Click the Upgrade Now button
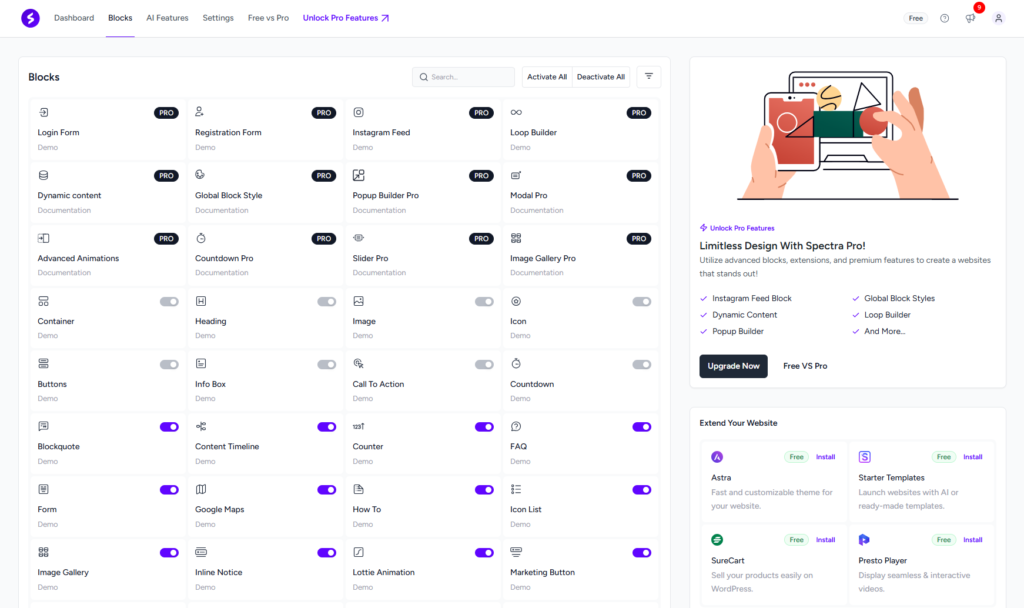This screenshot has height=608, width=1024. click(x=733, y=366)
